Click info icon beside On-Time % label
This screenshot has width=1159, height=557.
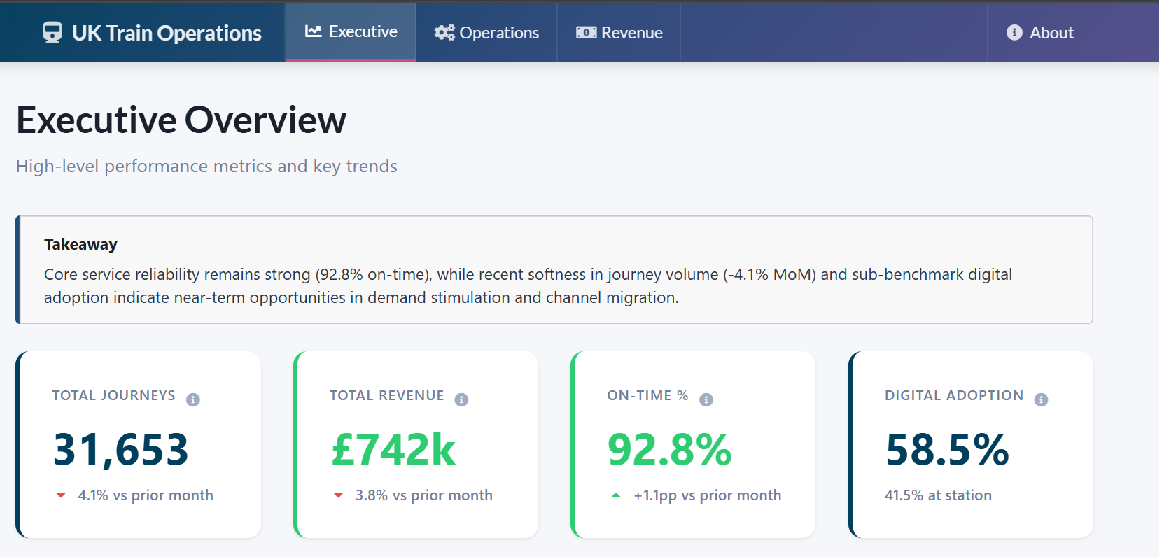click(706, 400)
